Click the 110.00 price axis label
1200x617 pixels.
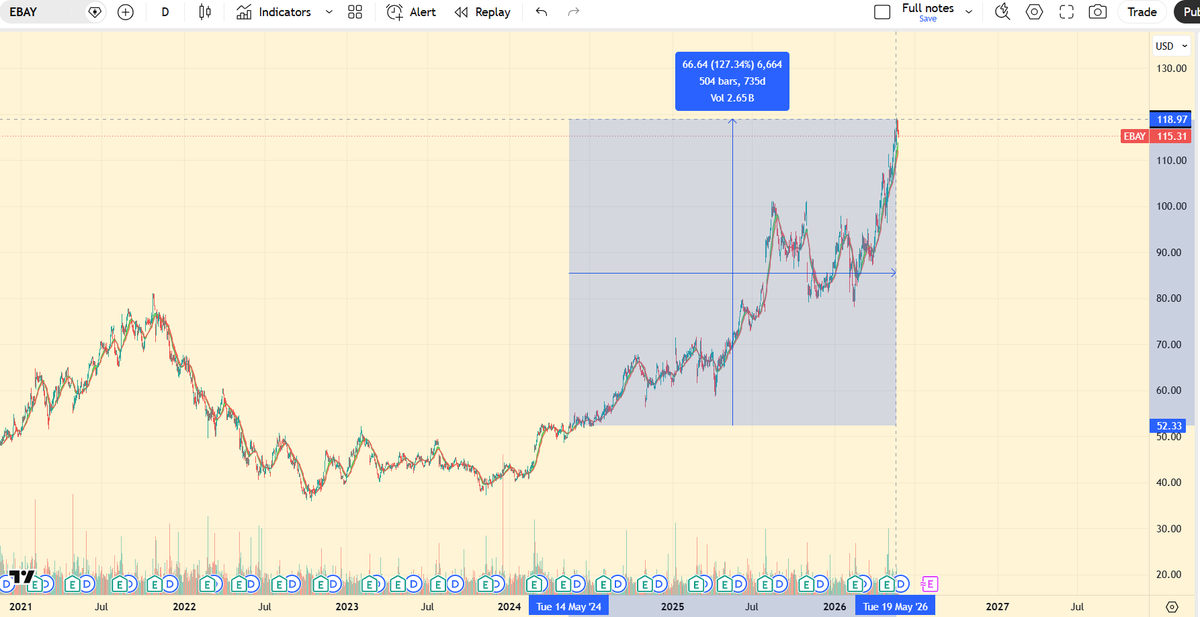tap(1170, 160)
